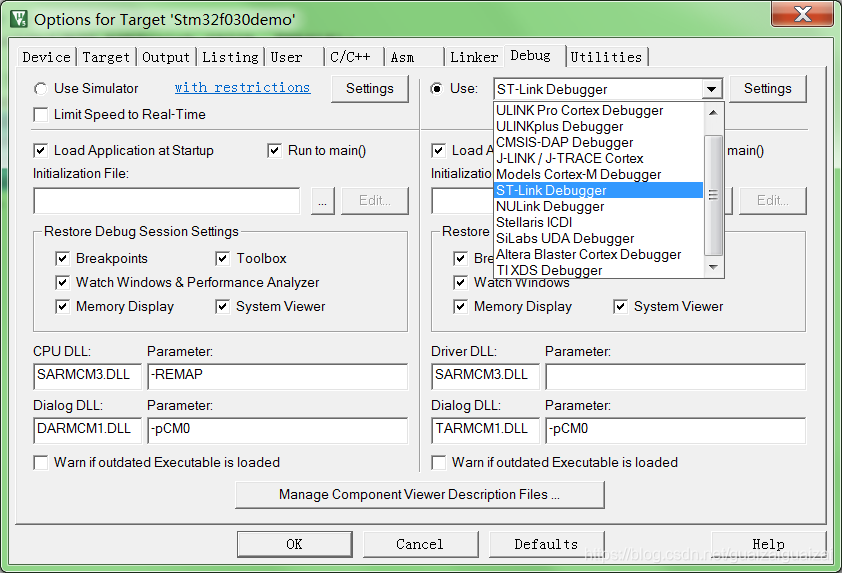Confirm with the OK button
This screenshot has height=573, width=842.
pyautogui.click(x=294, y=544)
